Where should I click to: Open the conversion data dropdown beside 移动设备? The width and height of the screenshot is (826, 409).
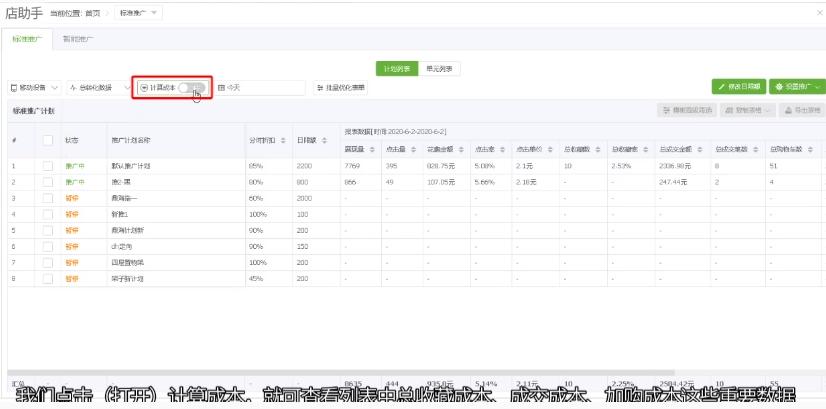click(100, 87)
